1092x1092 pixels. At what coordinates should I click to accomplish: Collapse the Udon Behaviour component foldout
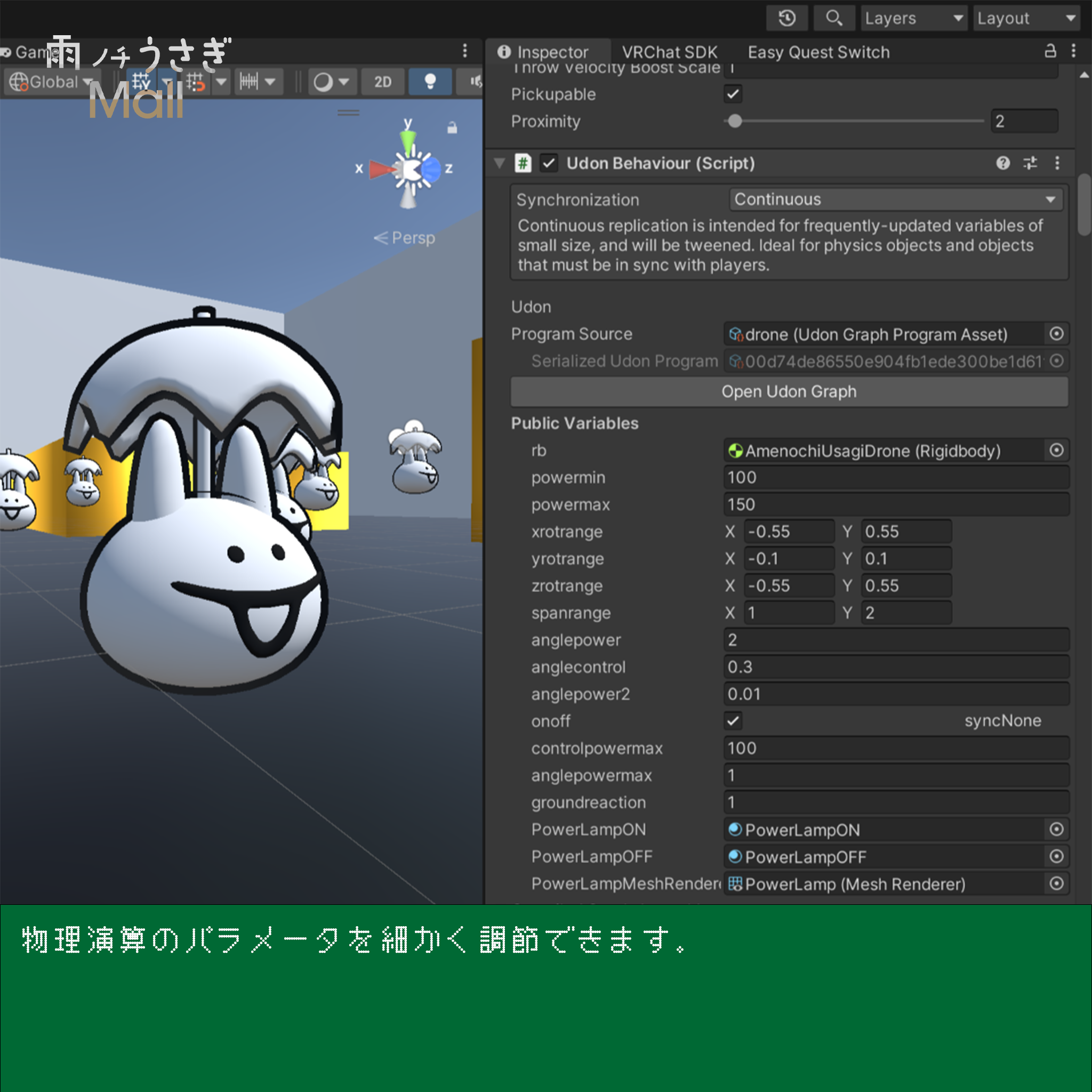499,163
